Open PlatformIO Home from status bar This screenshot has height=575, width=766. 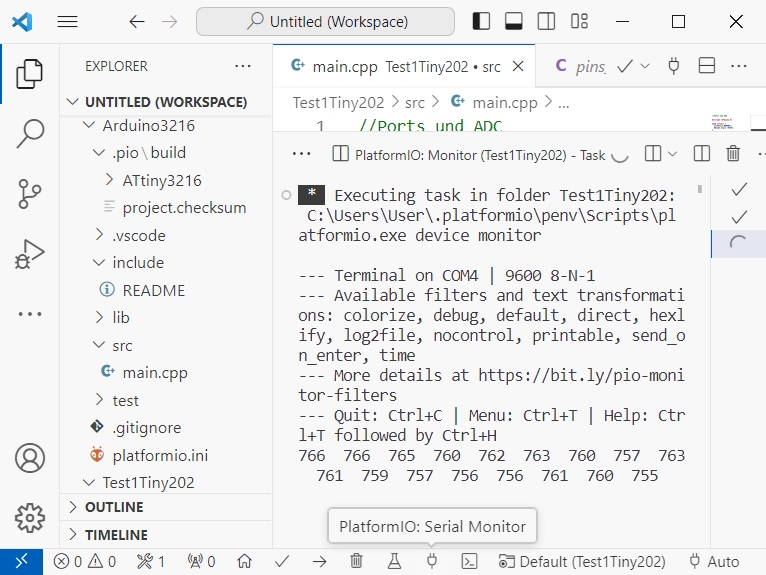tap(244, 561)
